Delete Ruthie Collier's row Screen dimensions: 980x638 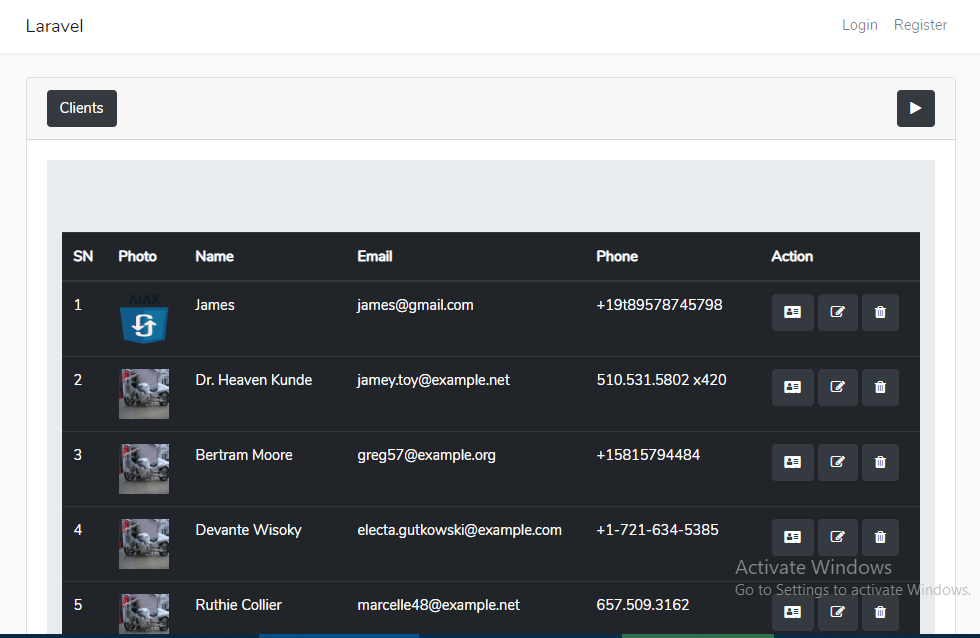[880, 612]
